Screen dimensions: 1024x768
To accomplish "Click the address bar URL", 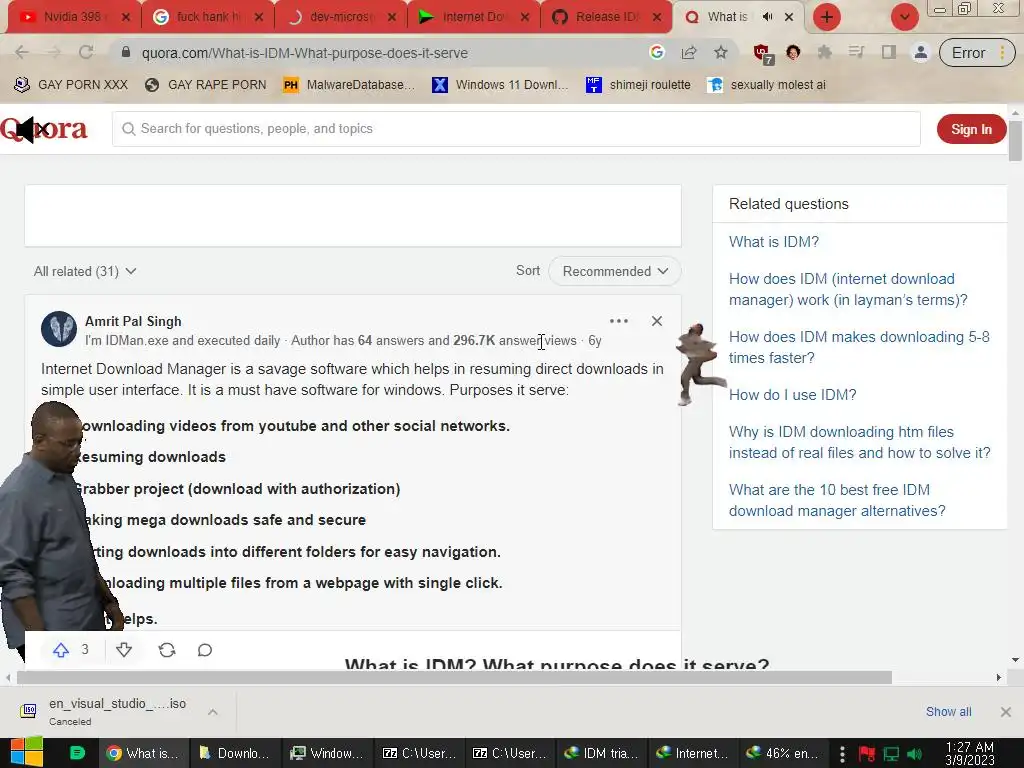I will 304,53.
